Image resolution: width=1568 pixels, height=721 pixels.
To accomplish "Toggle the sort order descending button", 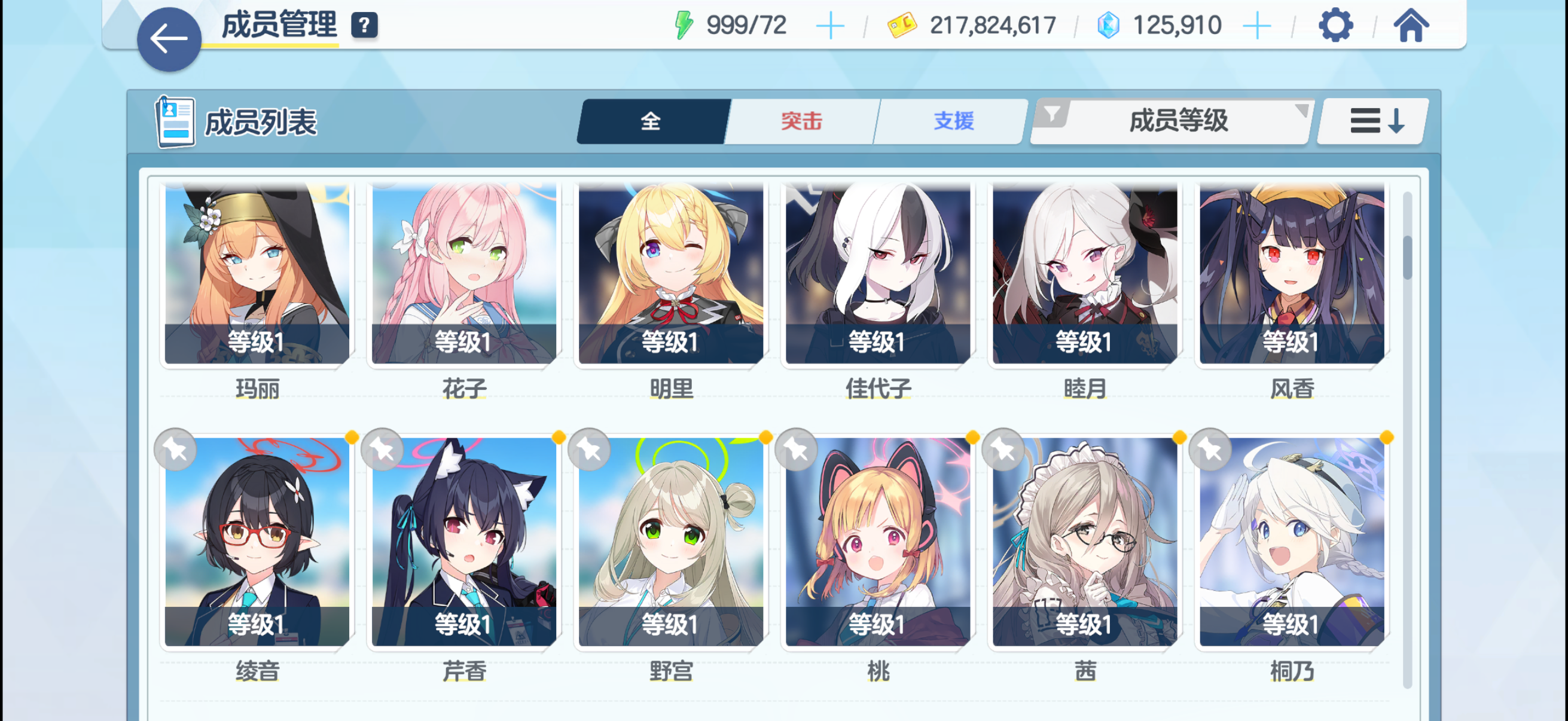I will [1373, 121].
